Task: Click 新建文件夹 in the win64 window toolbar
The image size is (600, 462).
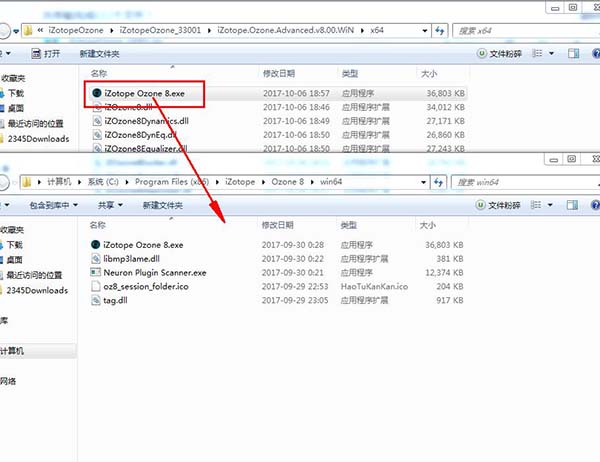Action: pyautogui.click(x=163, y=206)
